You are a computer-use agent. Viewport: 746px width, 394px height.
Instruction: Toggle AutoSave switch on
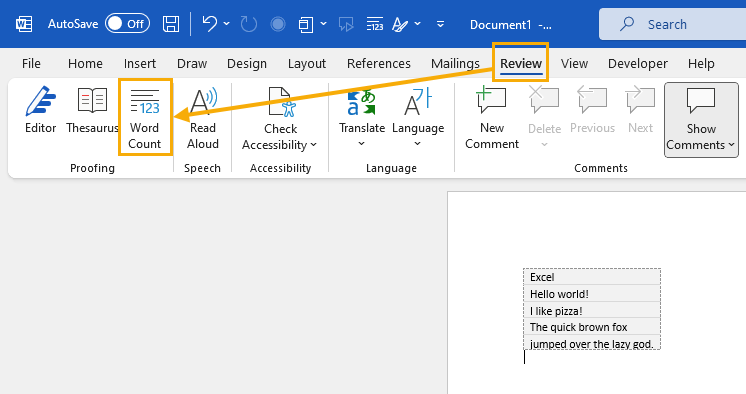[x=128, y=24]
